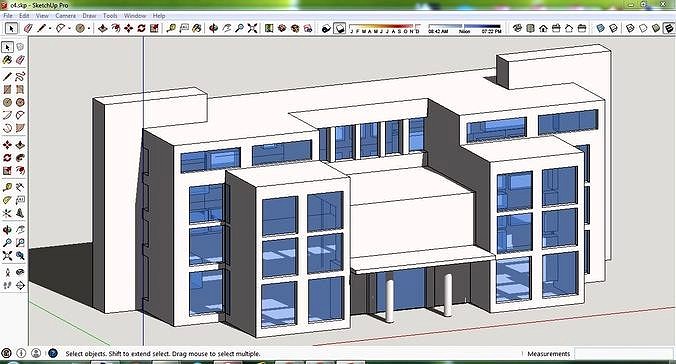676x364 pixels.
Task: Switch to Front view house icon
Action: tap(543, 28)
